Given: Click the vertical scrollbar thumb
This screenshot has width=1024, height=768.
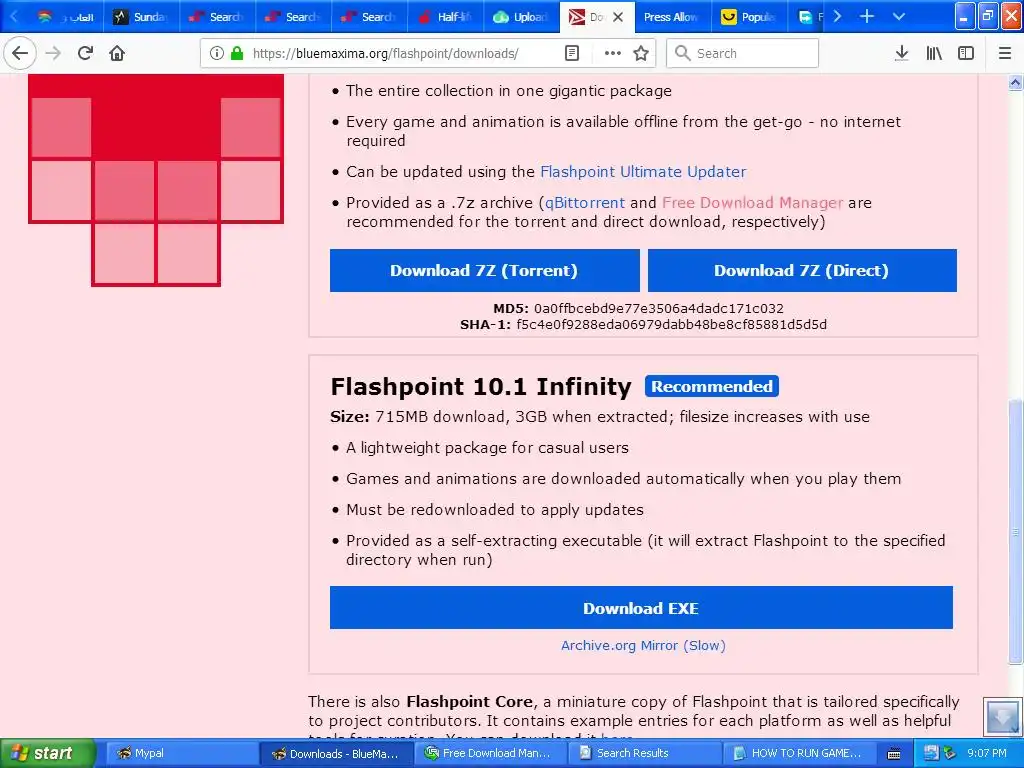Looking at the screenshot, I should point(1016,530).
